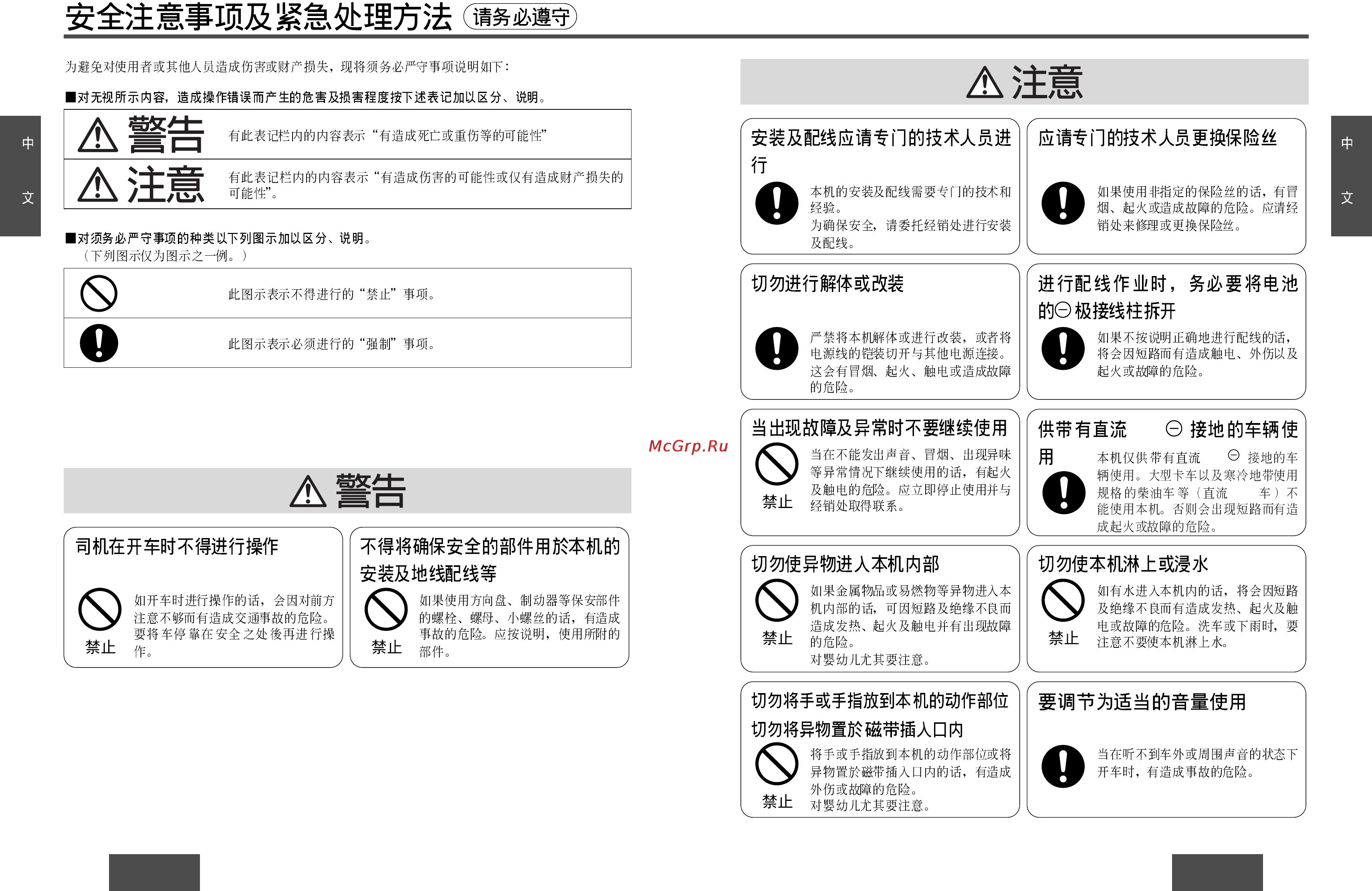Image resolution: width=1372 pixels, height=891 pixels.
Task: Click the minus-circle symbol in 极接线柱拆开 heading
Action: 1062,310
